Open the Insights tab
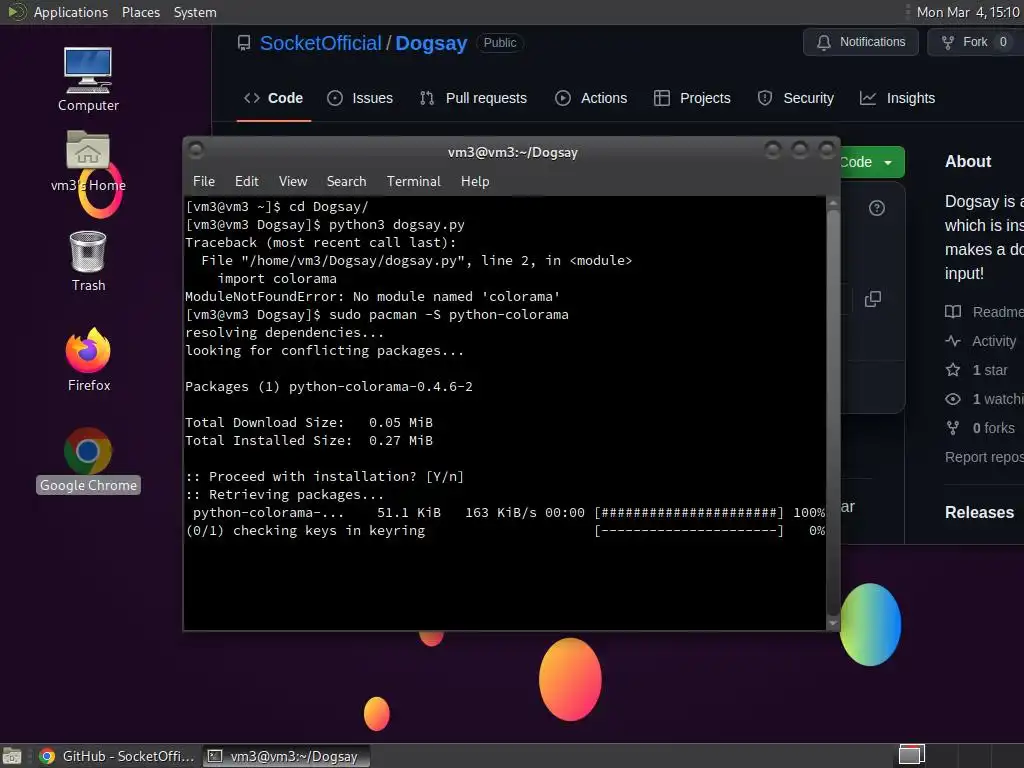Viewport: 1024px width, 768px height. (897, 98)
